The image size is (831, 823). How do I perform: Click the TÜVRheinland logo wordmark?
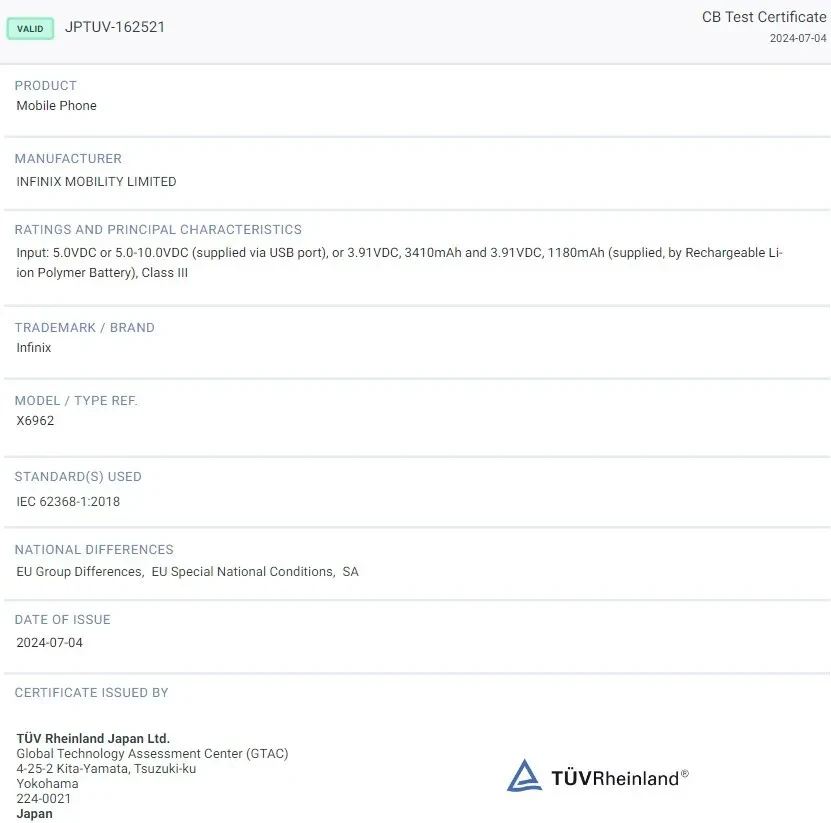(620, 778)
